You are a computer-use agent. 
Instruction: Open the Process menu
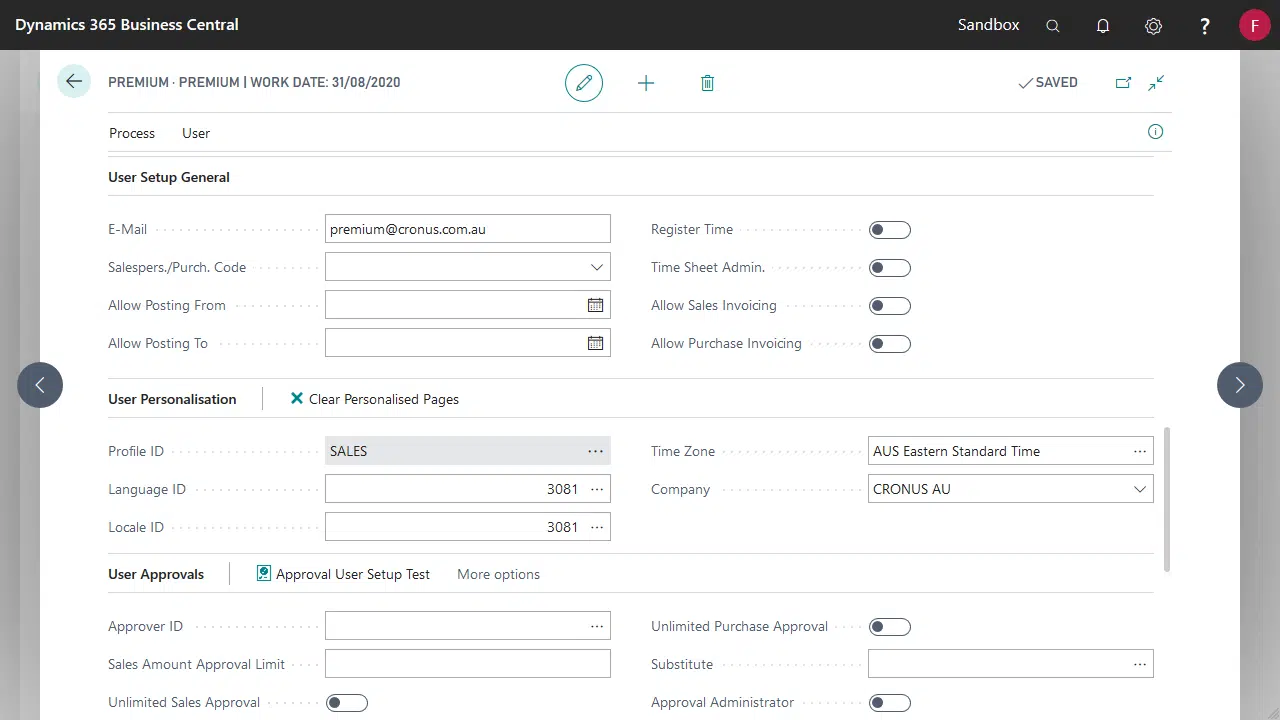[x=132, y=133]
